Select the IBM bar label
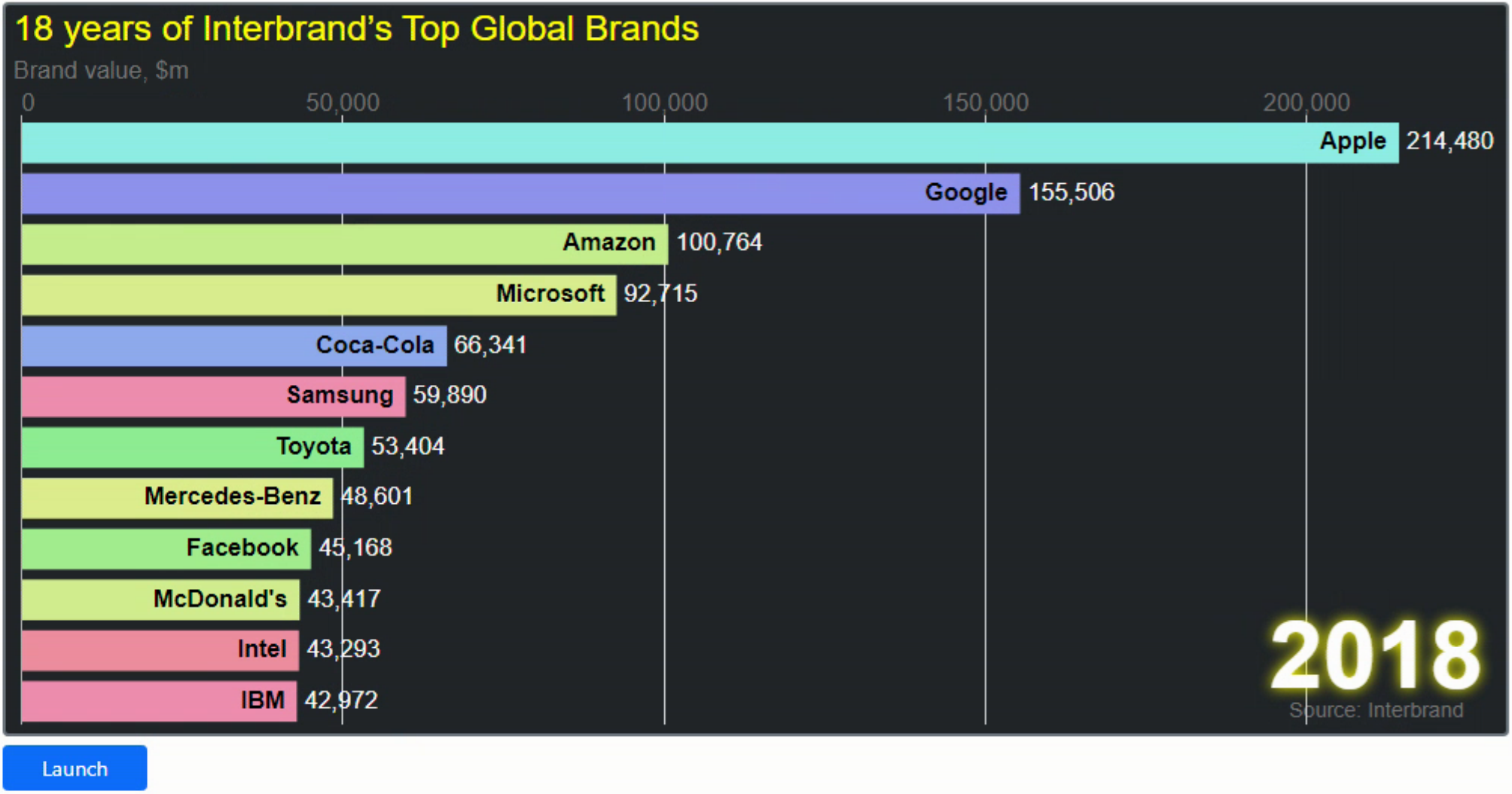 (263, 700)
